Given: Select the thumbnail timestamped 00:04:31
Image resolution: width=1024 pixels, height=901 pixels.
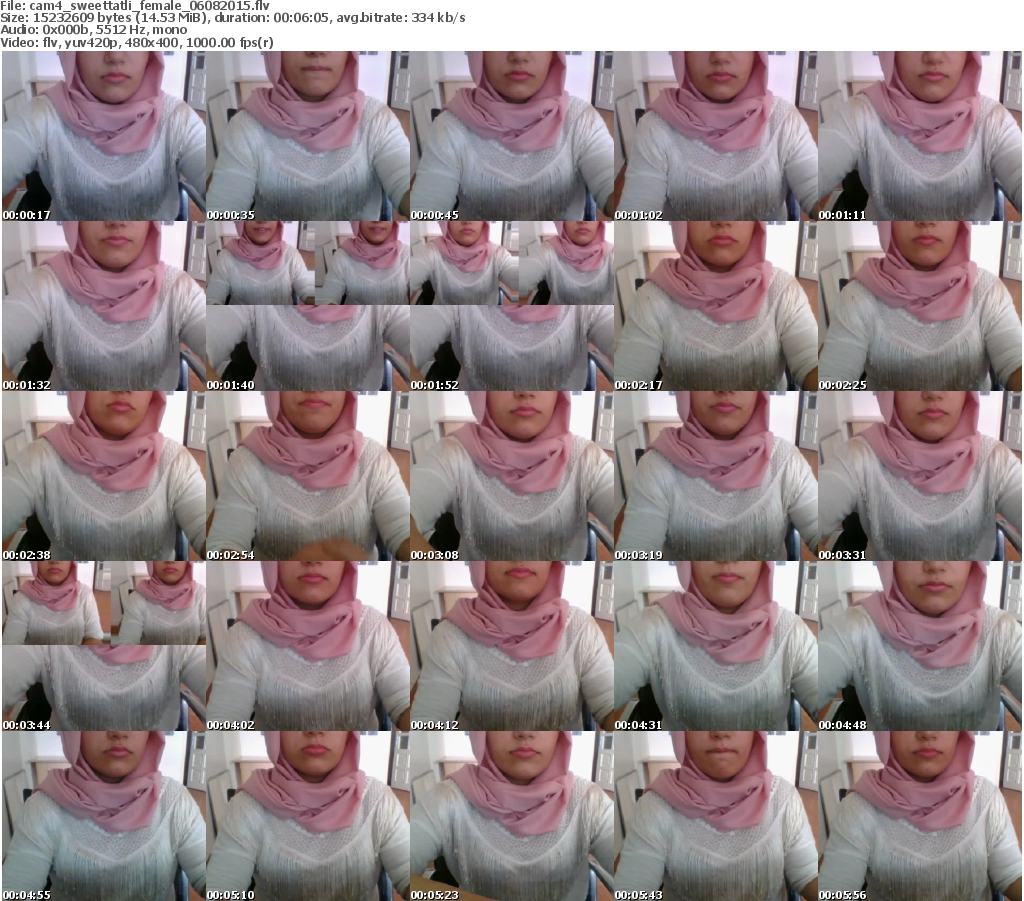Looking at the screenshot, I should [x=716, y=646].
